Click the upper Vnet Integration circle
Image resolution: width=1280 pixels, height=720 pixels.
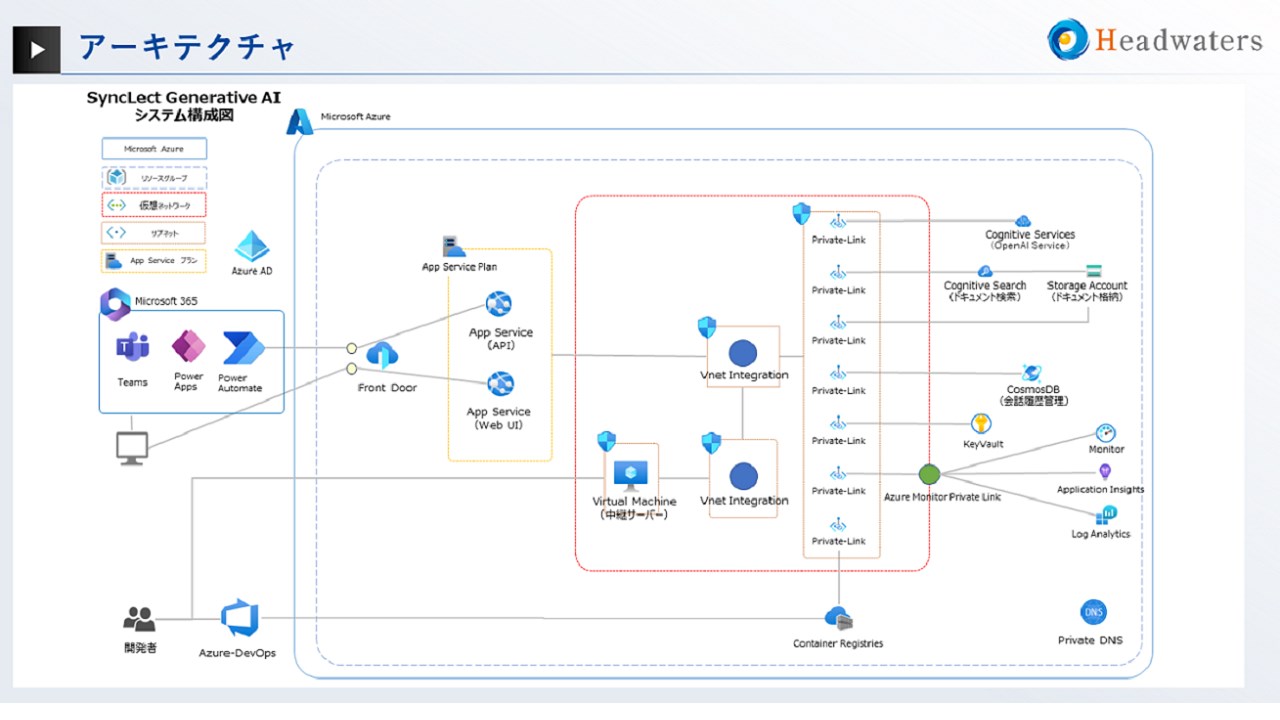[743, 353]
